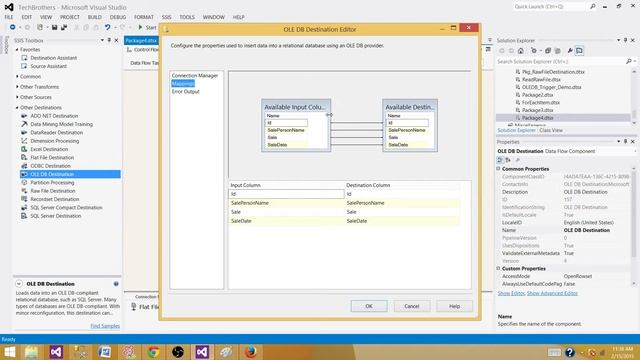This screenshot has height=360, width=640.
Task: Pin the SSIS Toolbox panel with the pushpin
Action: (x=109, y=40)
